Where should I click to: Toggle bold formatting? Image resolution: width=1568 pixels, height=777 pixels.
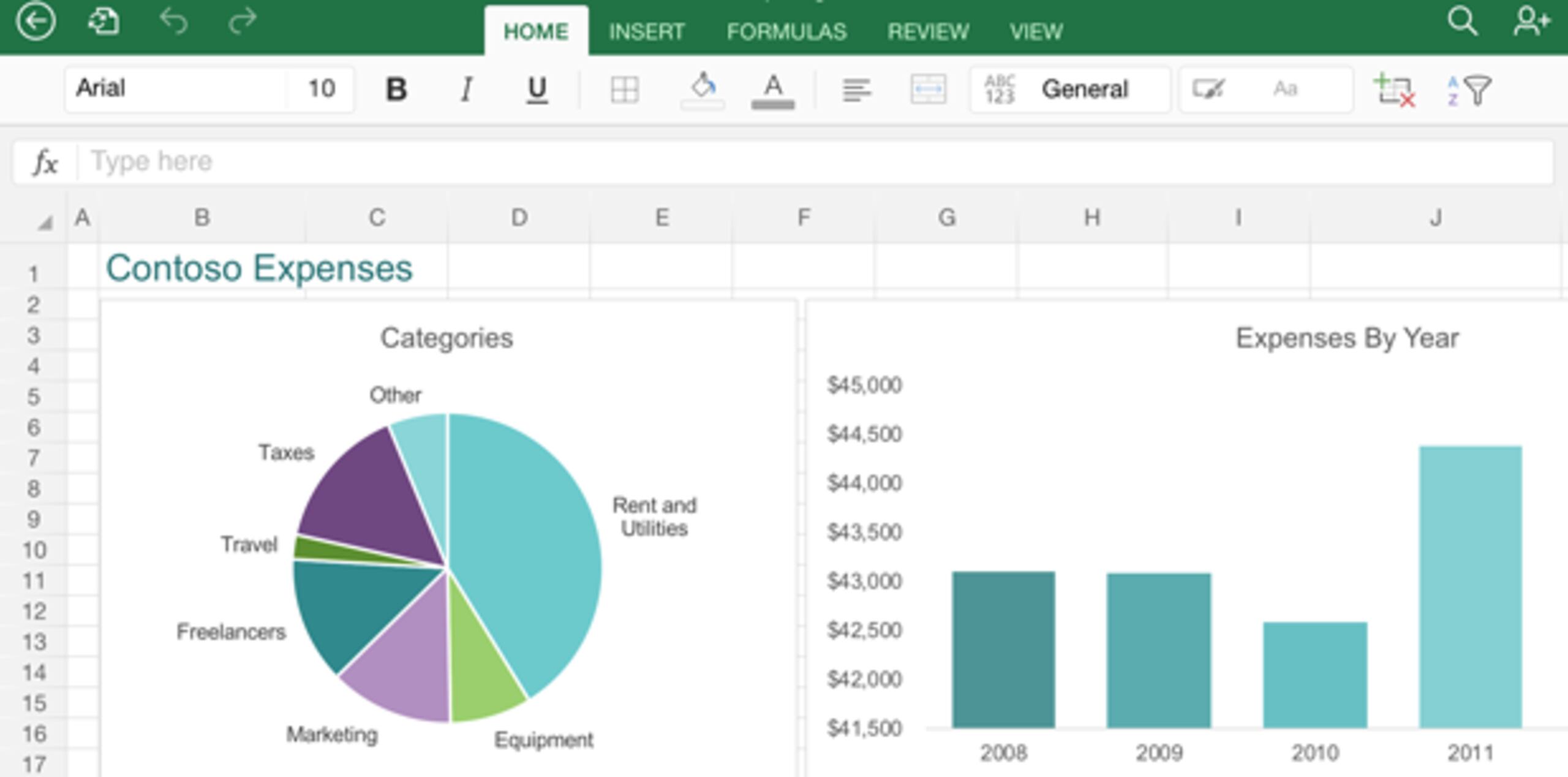point(396,89)
